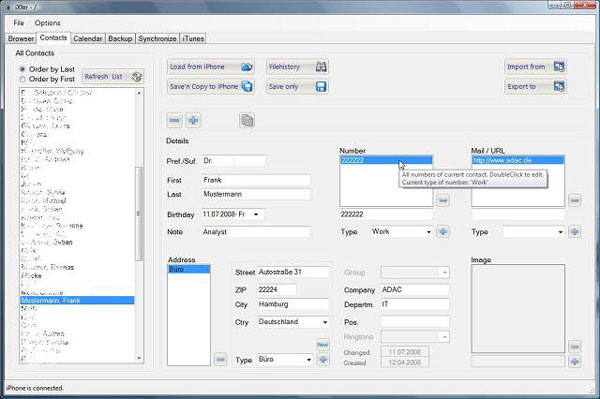Screen dimensions: 600x399
Task: Switch to the Browser tab
Action: 21,39
